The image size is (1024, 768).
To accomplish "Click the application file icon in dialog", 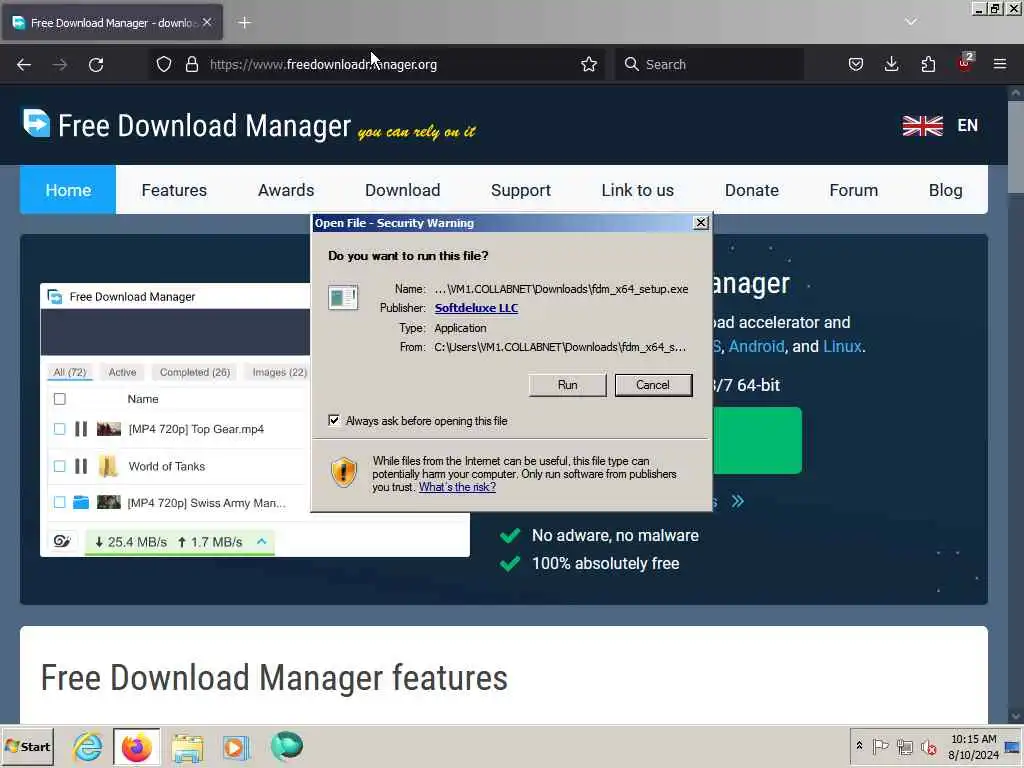I will [x=343, y=298].
